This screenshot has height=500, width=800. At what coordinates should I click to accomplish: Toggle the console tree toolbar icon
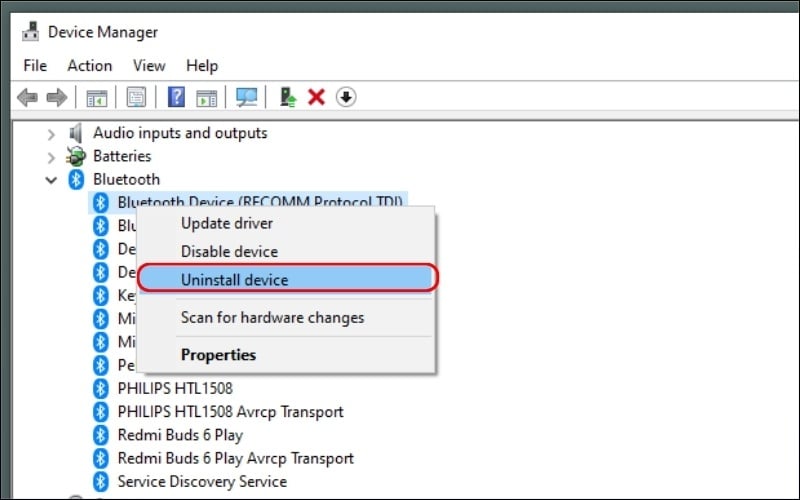[x=96, y=97]
